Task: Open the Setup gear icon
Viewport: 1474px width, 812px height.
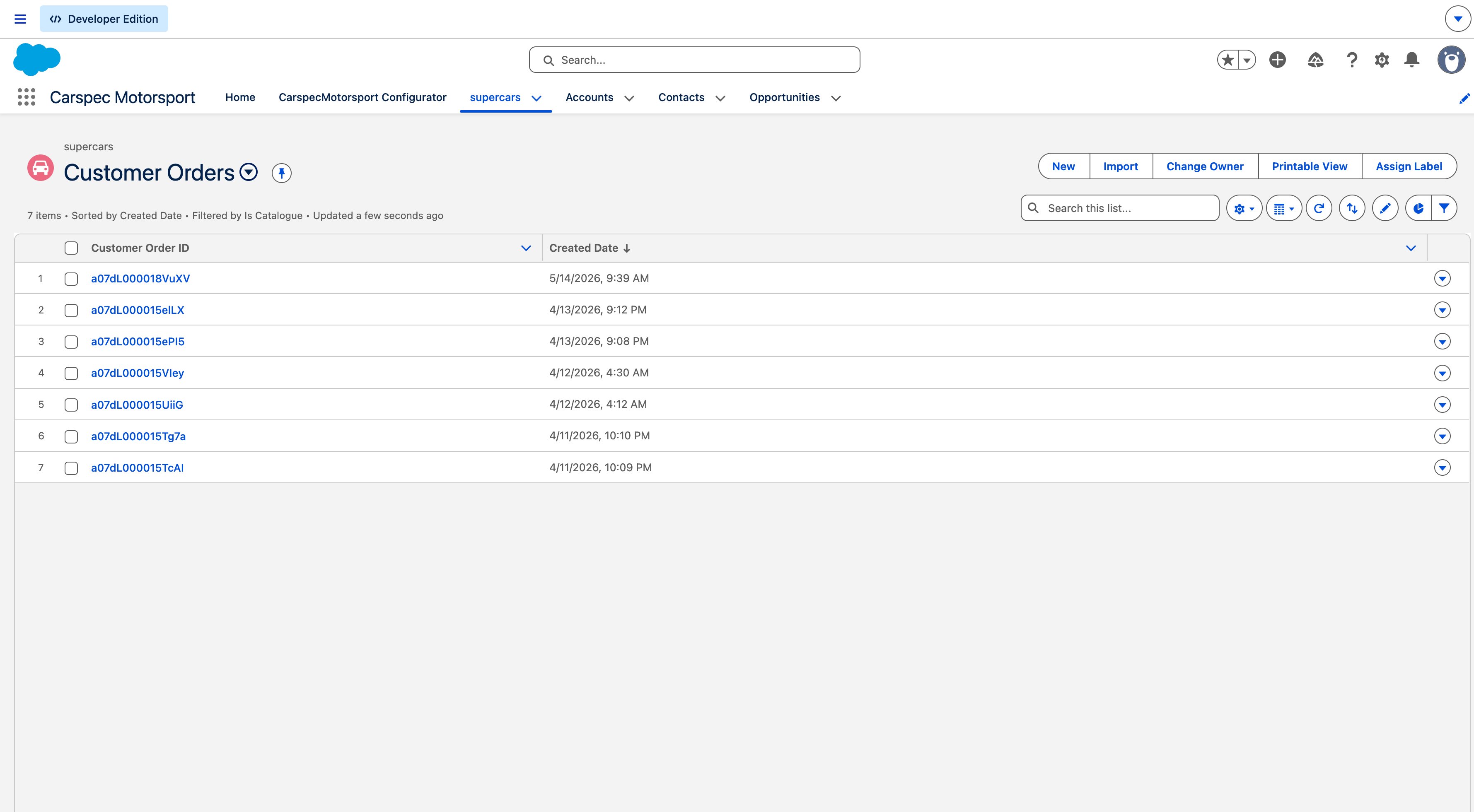Action: coord(1382,60)
